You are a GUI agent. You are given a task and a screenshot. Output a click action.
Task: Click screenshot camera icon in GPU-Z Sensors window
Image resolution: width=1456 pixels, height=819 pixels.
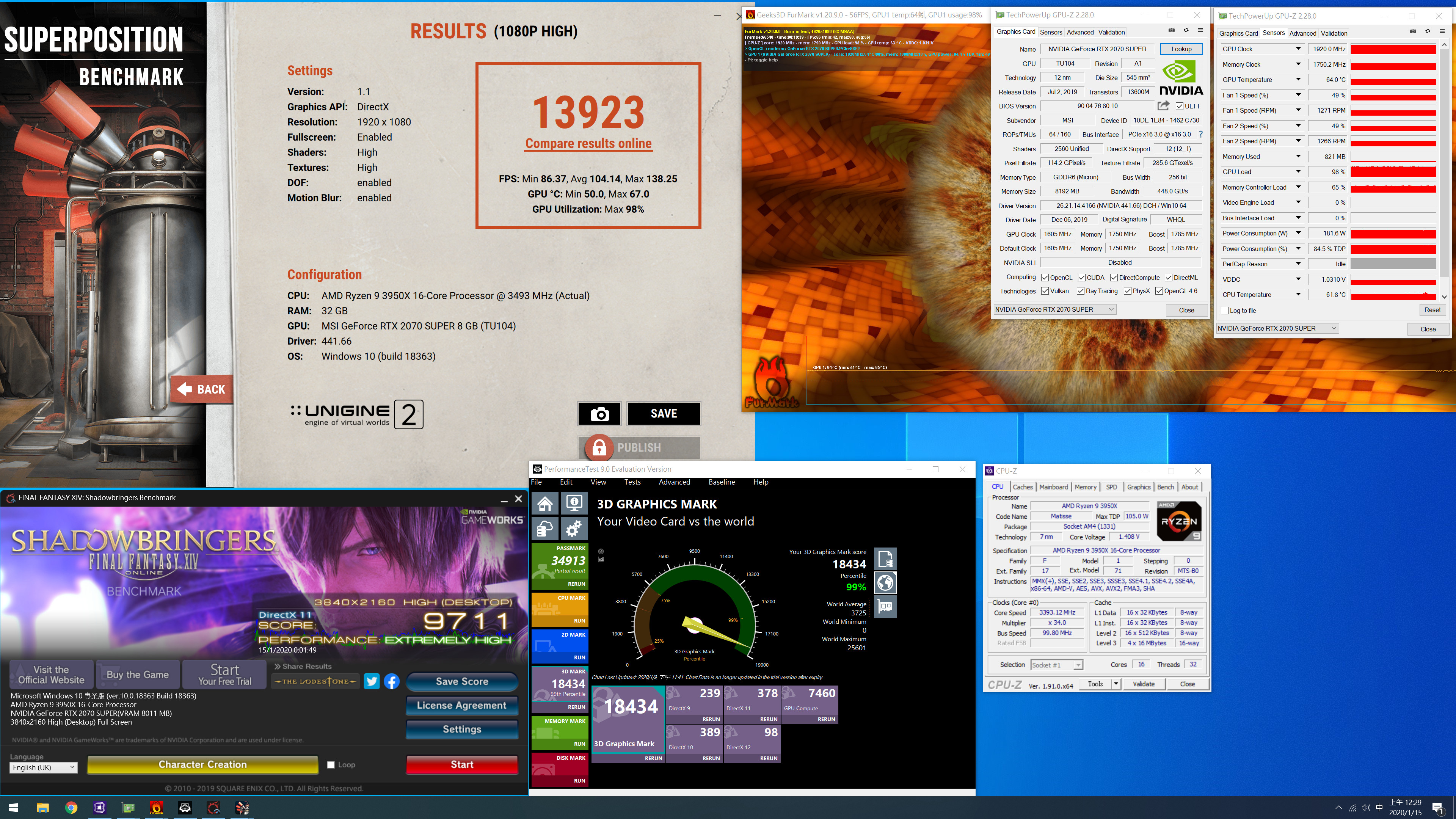pyautogui.click(x=1413, y=31)
